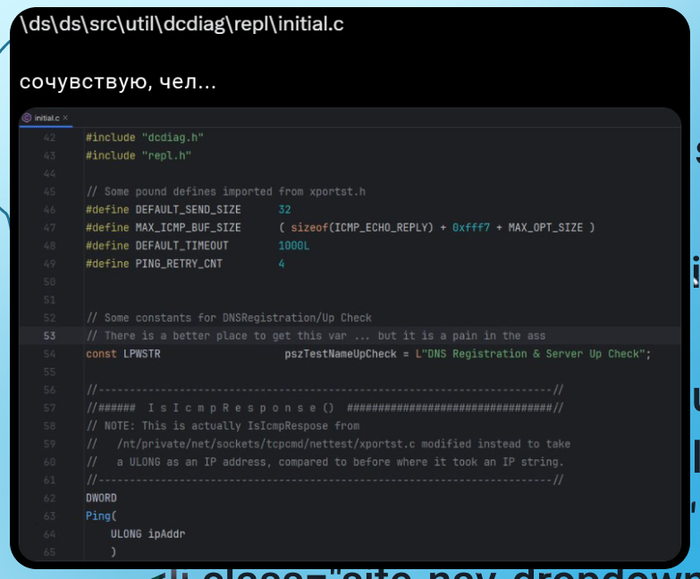Click the file path text ending in initial.c
This screenshot has height=579, width=700.
pos(181,24)
